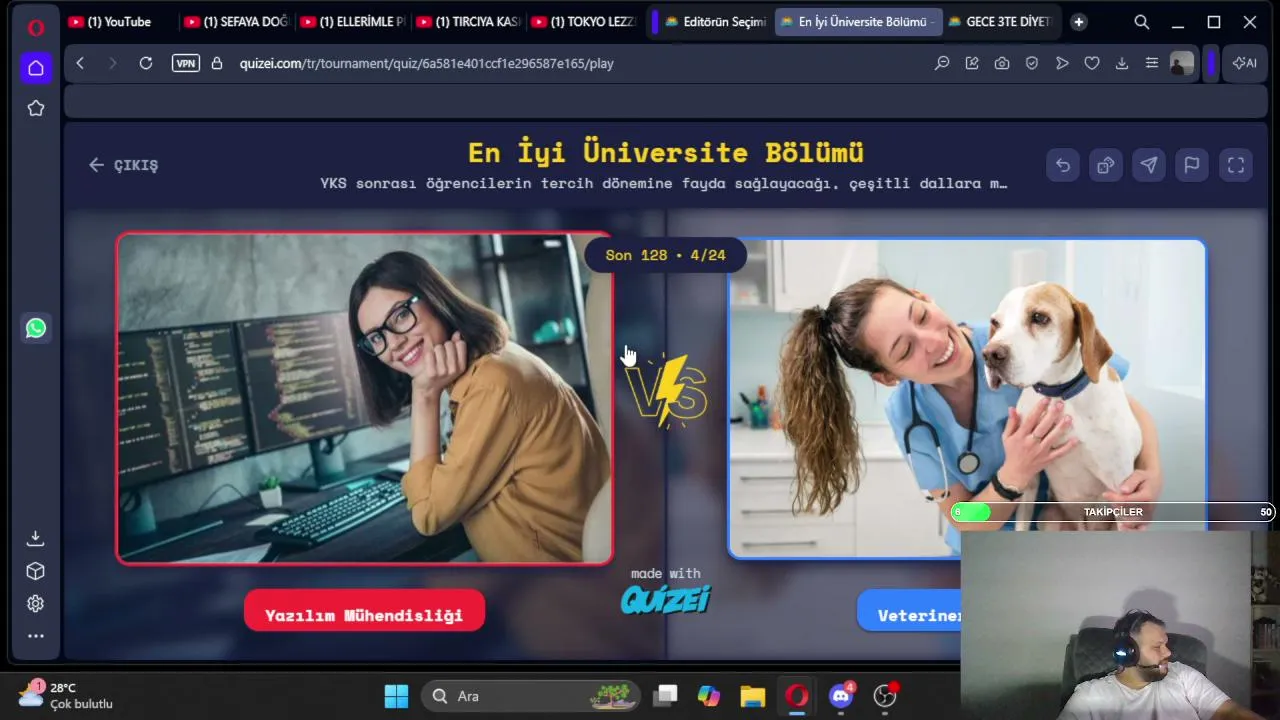Click the padlock site security icon
Image resolution: width=1280 pixels, height=720 pixels.
217,63
